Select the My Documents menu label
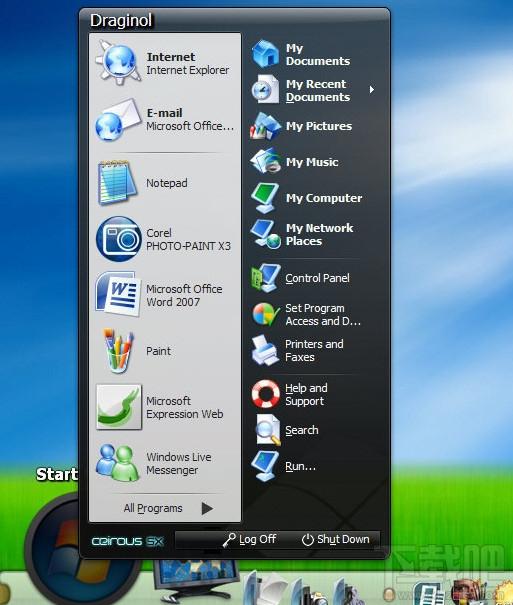The width and height of the screenshot is (513, 605). [318, 54]
